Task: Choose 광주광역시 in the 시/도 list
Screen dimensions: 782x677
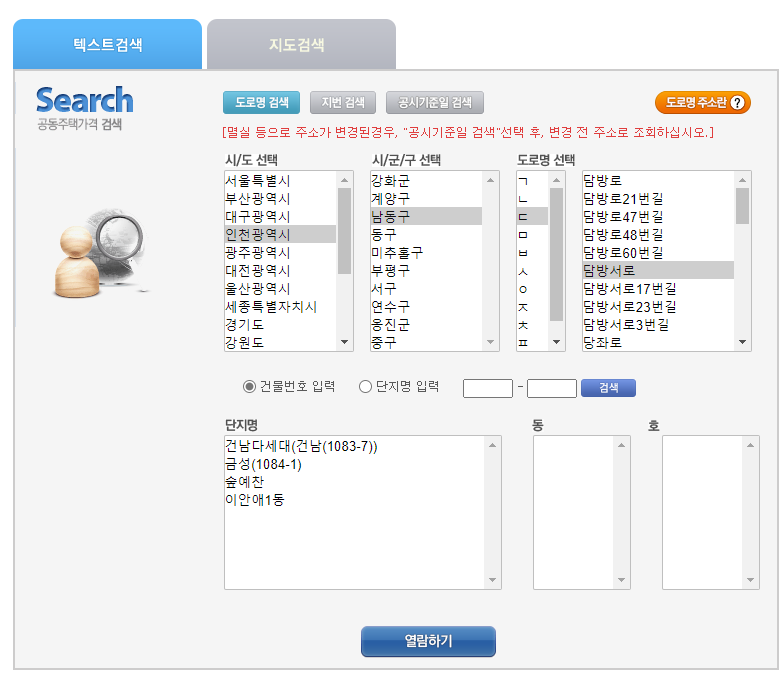Action: coord(280,252)
